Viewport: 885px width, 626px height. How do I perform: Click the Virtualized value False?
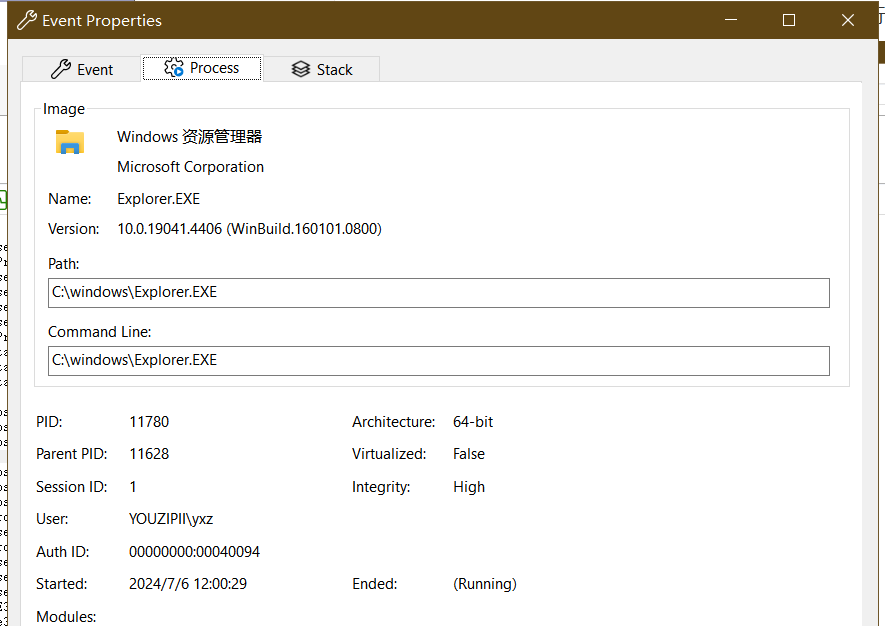(468, 454)
